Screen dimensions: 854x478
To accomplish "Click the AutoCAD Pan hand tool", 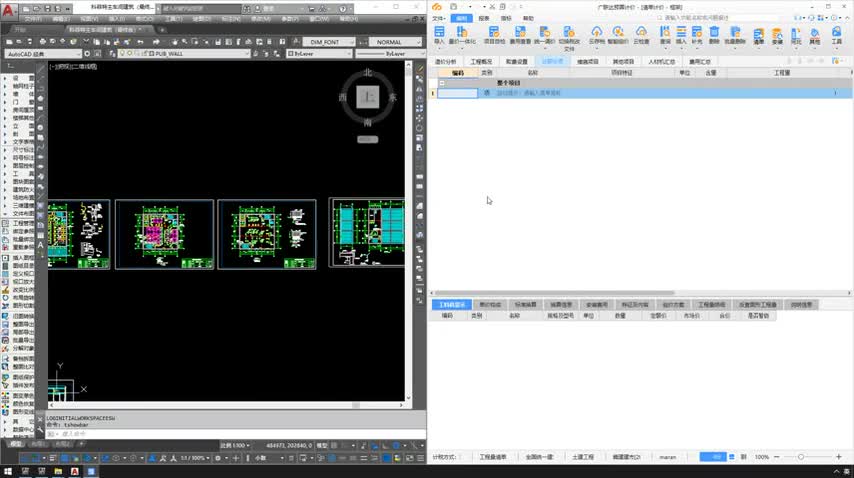I will [x=175, y=42].
